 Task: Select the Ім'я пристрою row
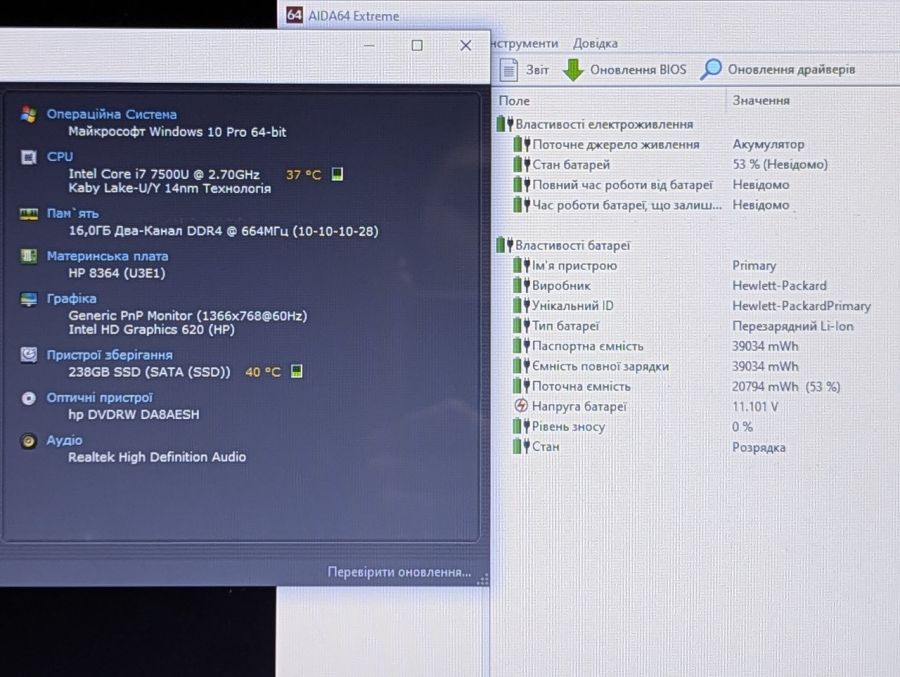(x=645, y=265)
